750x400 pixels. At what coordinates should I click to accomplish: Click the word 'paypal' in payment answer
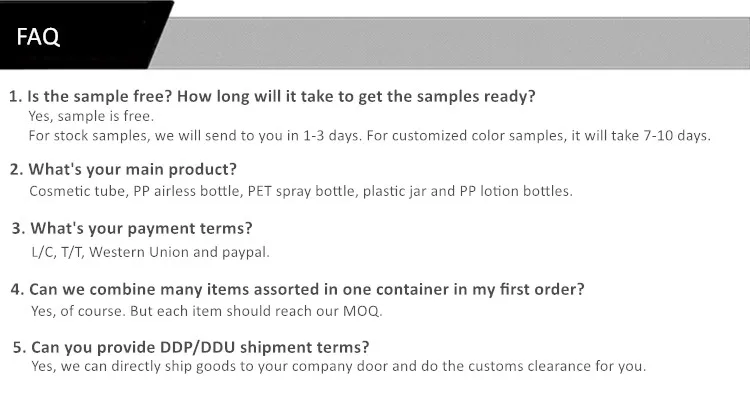(245, 252)
